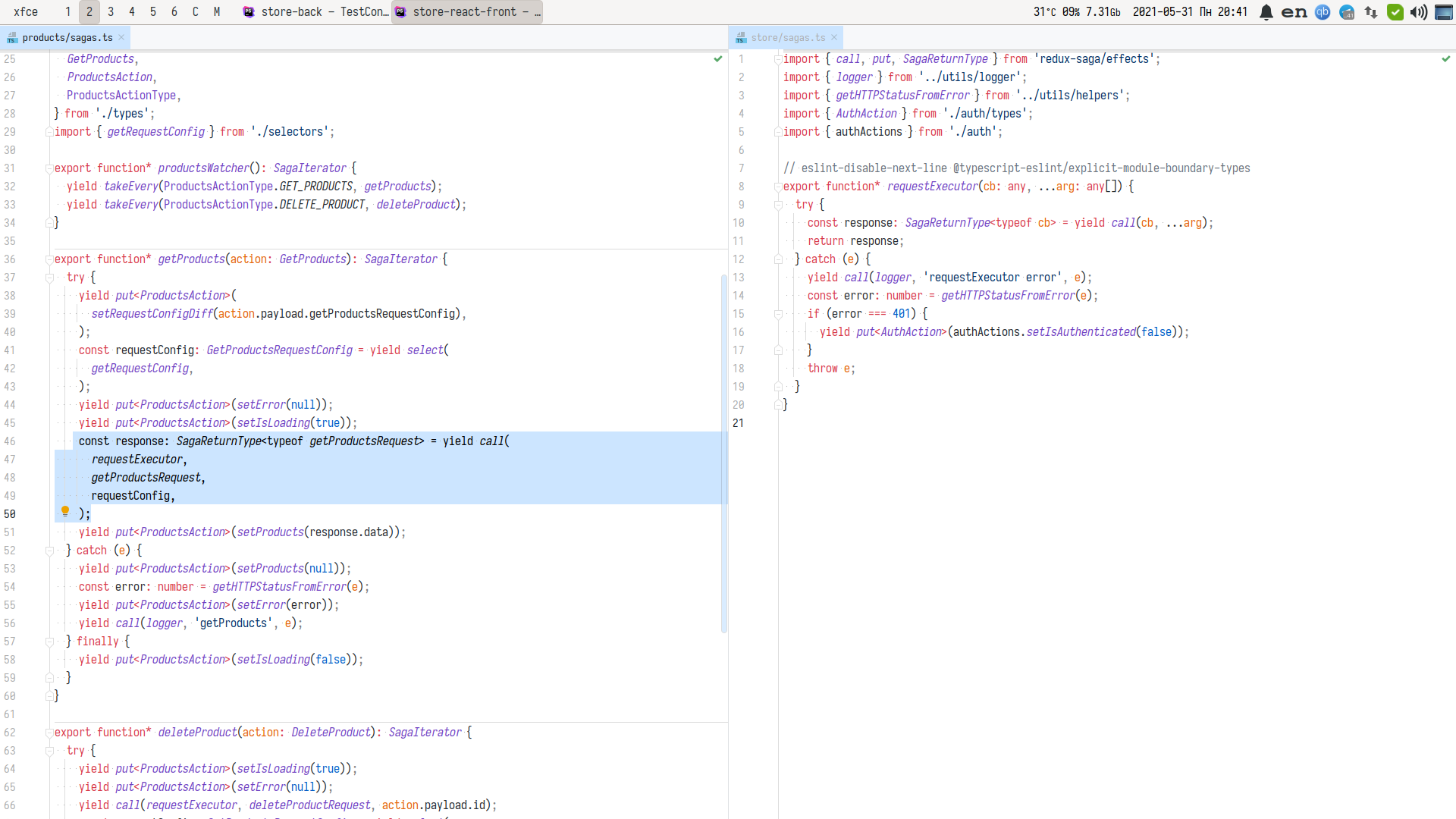Image resolution: width=1456 pixels, height=819 pixels.
Task: Switch keyboard layout via en indicator
Action: click(x=1294, y=12)
